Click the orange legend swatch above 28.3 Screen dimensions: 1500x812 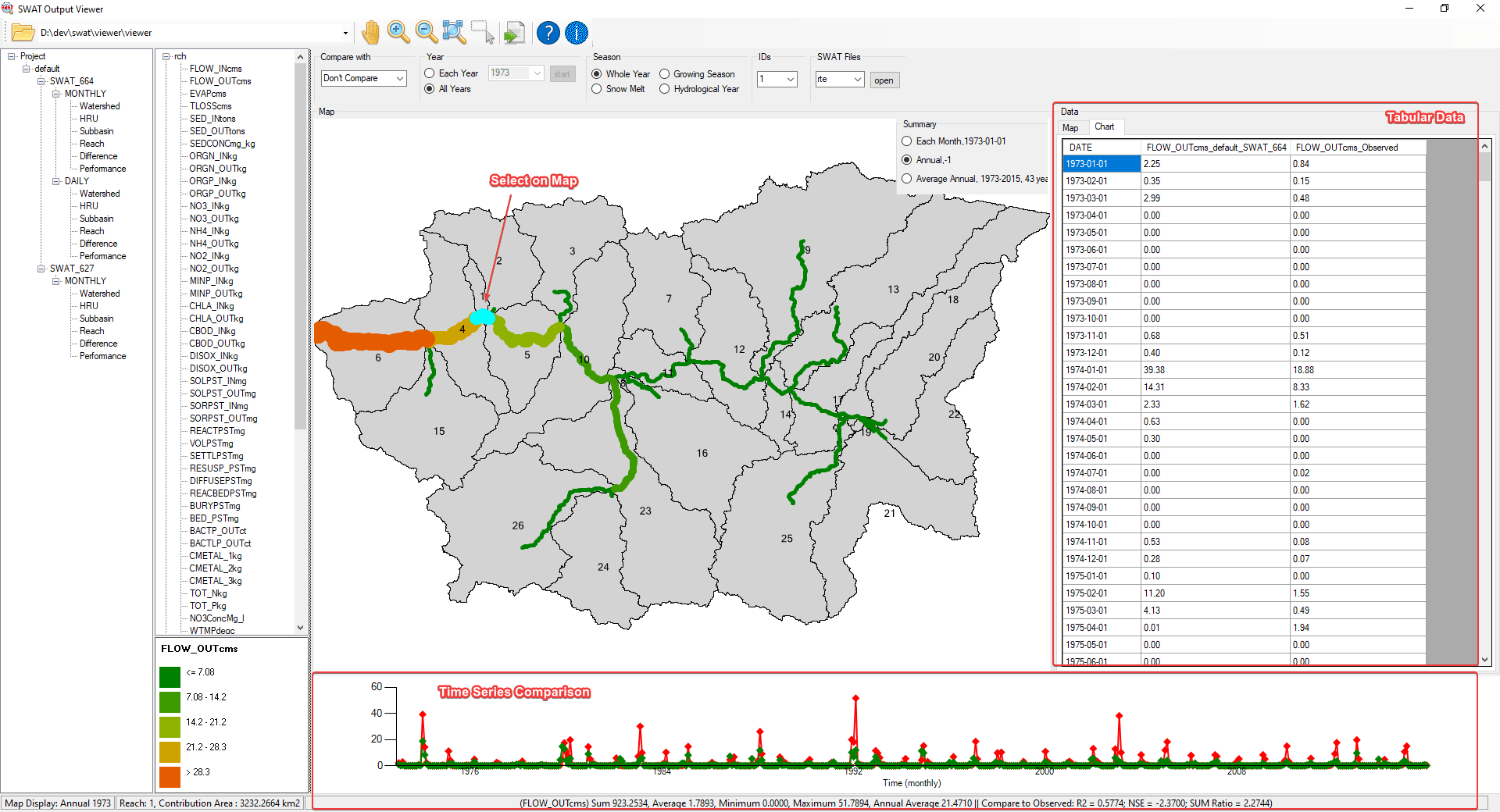170,777
